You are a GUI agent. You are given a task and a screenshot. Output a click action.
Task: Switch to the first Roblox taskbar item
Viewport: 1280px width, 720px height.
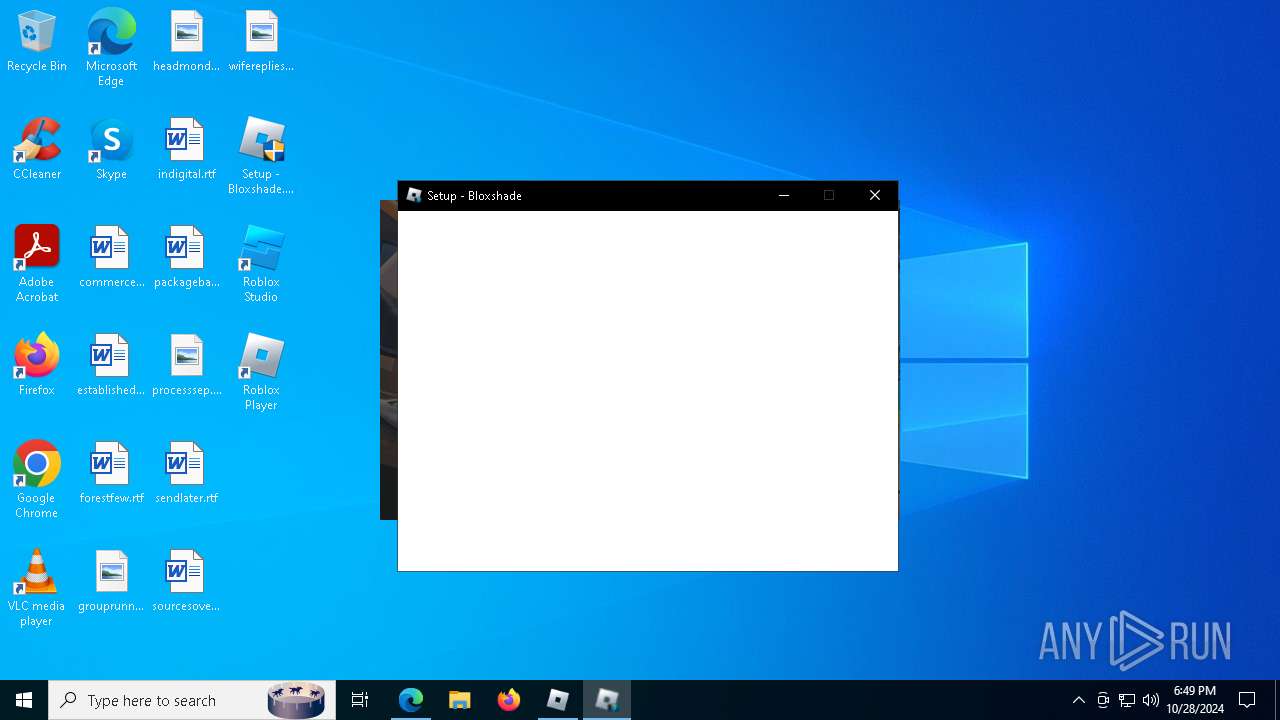coord(558,700)
